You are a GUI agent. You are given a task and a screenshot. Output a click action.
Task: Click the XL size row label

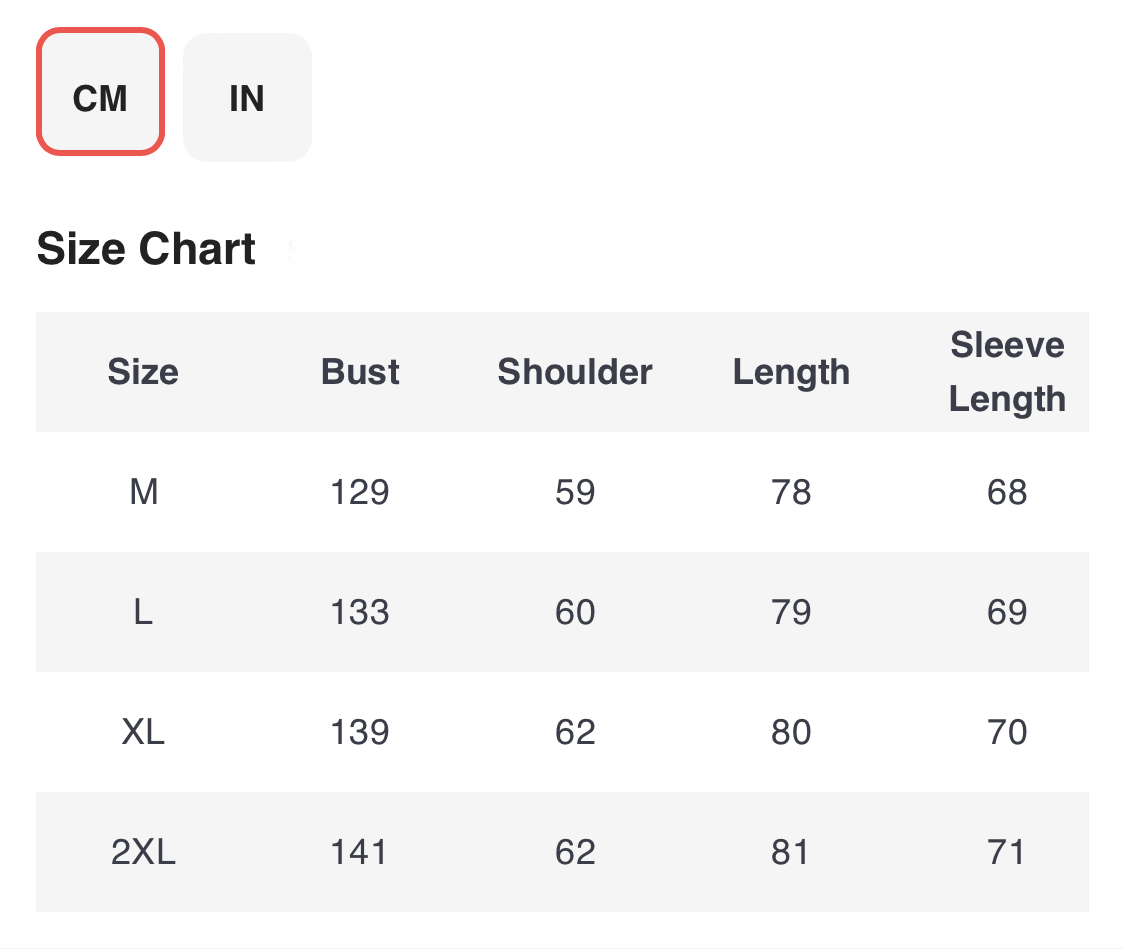(x=143, y=732)
